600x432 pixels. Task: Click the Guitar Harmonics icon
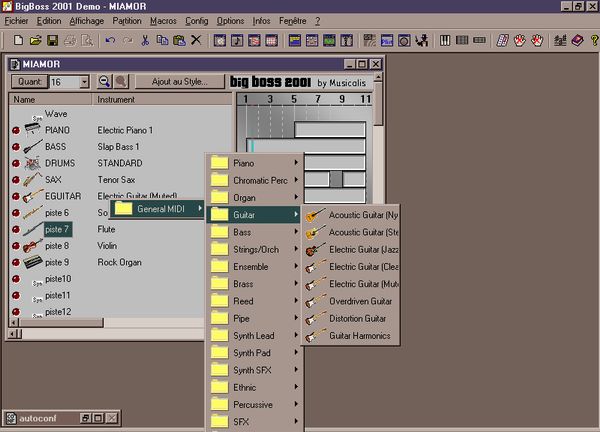(x=316, y=336)
